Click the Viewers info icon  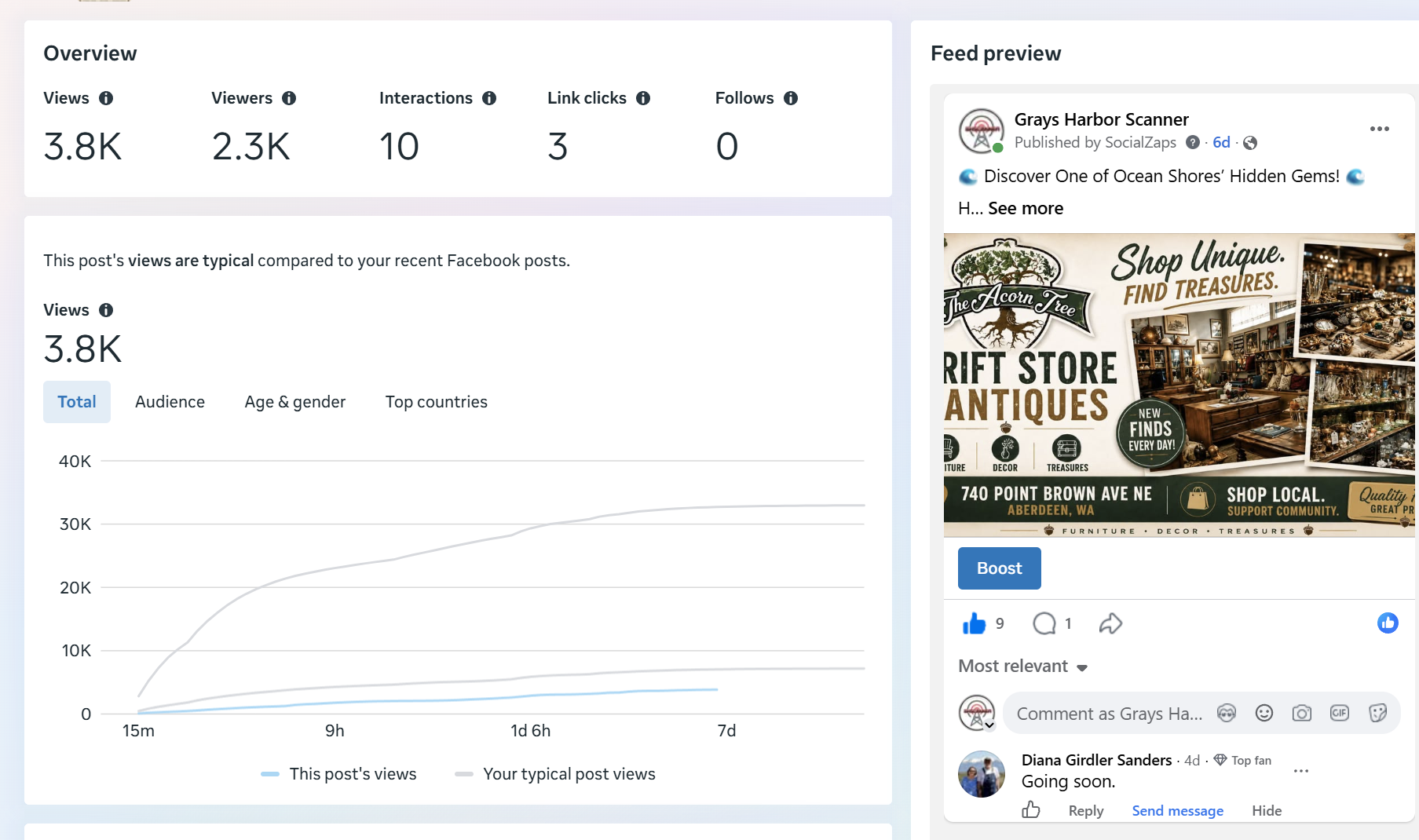point(289,98)
